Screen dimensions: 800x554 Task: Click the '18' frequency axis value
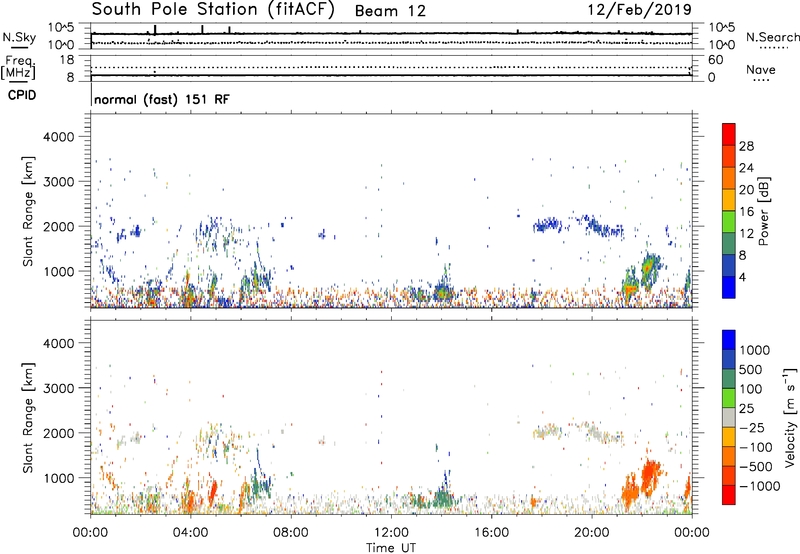[67, 60]
